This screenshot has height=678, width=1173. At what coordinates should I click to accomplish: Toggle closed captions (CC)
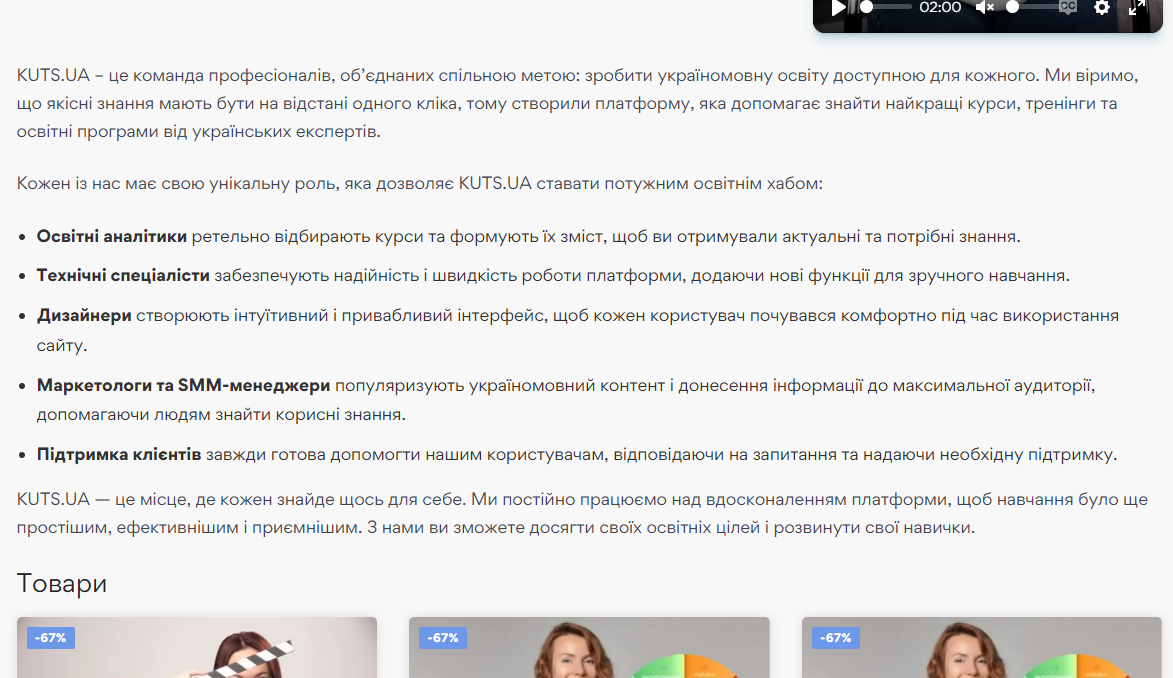pyautogui.click(x=1067, y=7)
